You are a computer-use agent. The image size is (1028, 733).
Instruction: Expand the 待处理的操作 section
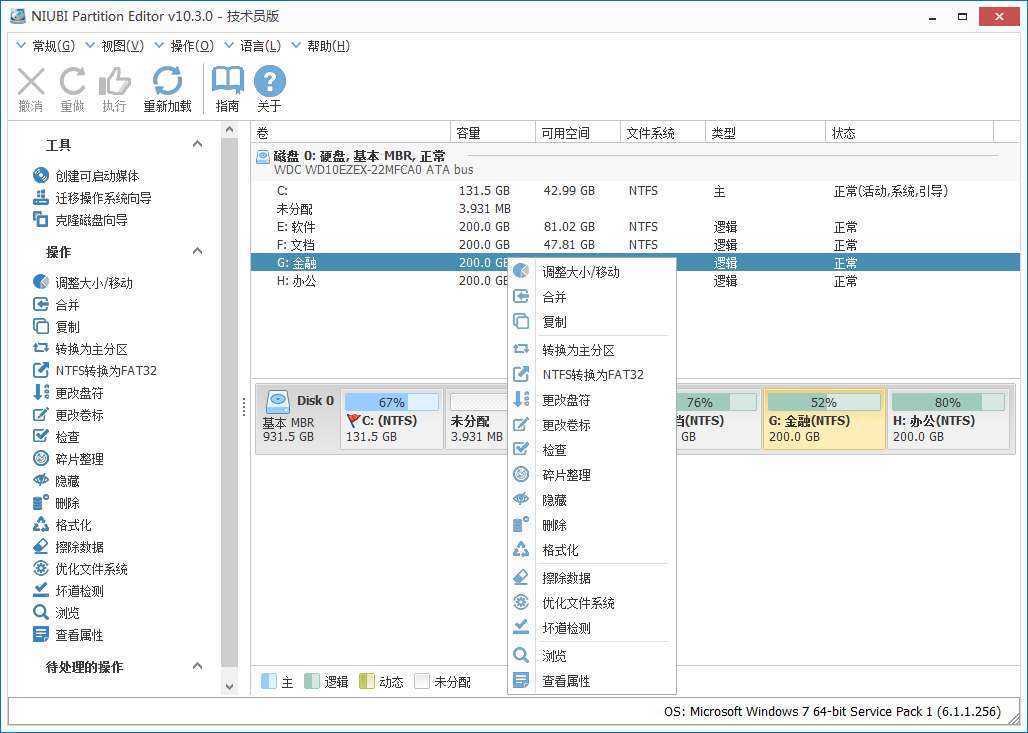(197, 667)
